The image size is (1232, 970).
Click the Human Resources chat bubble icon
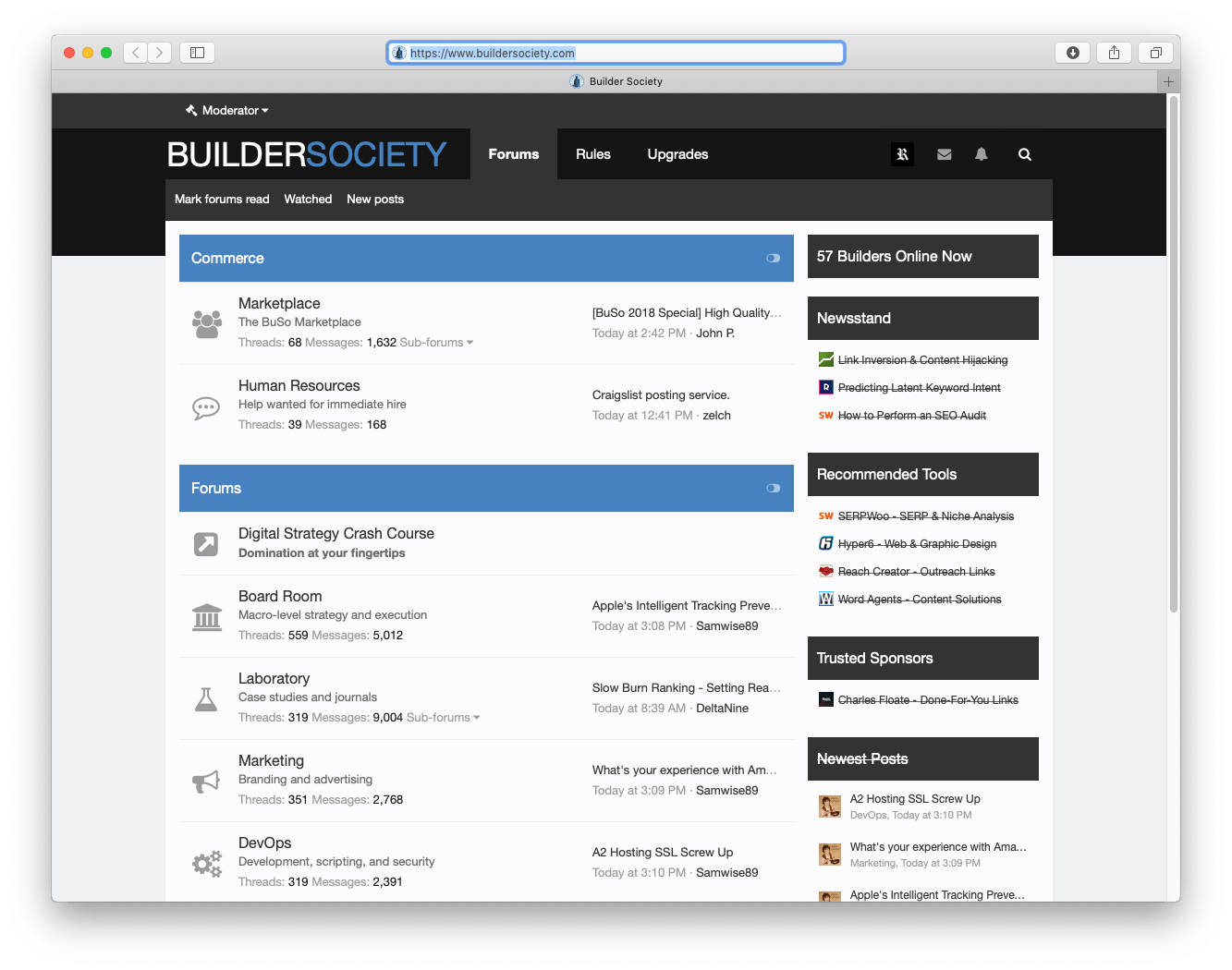pyautogui.click(x=206, y=407)
